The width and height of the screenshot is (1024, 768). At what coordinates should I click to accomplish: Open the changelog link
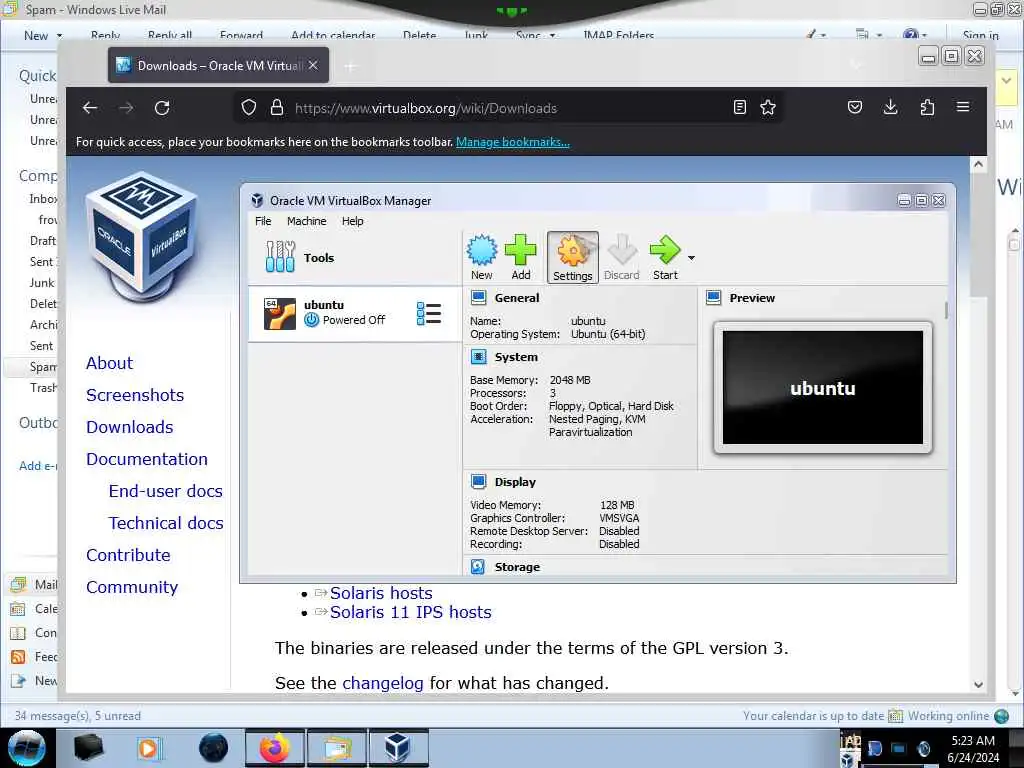[x=383, y=683]
